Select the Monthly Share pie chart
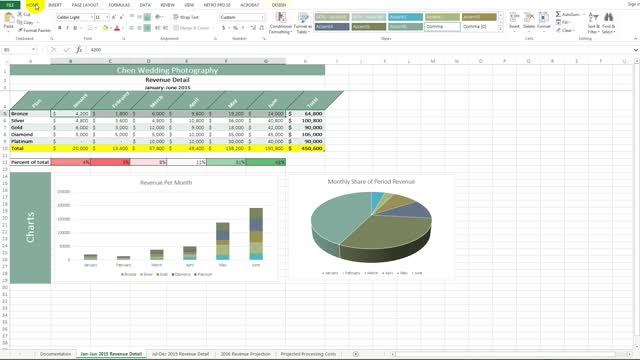This screenshot has height=360, width=640. point(371,227)
